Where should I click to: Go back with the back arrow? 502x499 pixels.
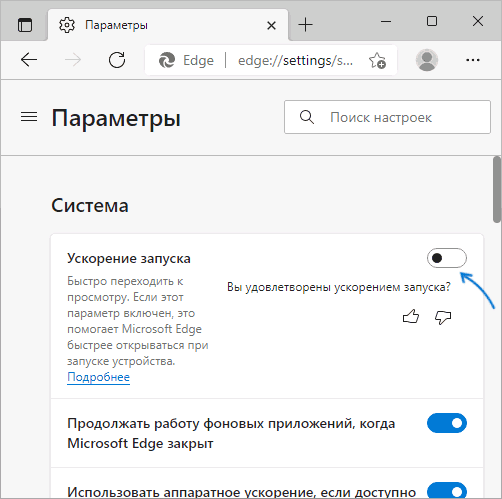29,60
